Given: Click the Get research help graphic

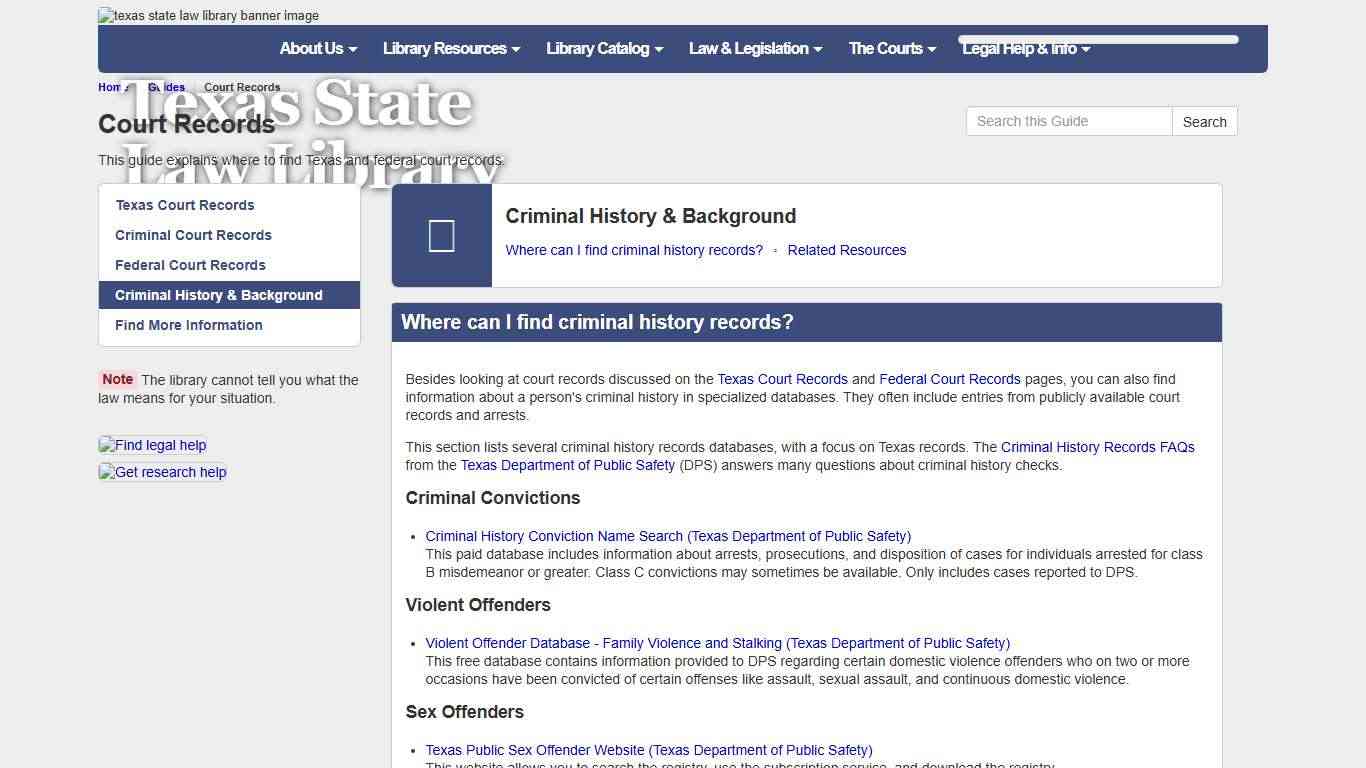Looking at the screenshot, I should [x=162, y=472].
